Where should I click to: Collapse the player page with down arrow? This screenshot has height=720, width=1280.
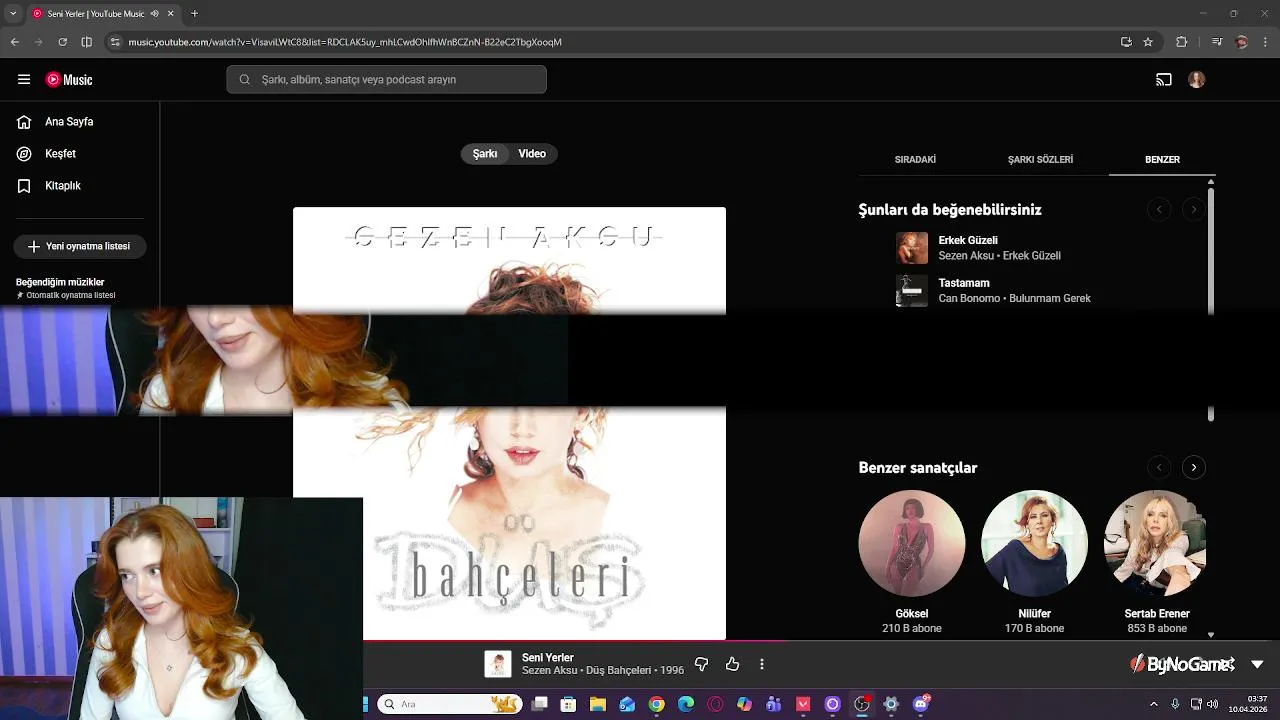[1257, 664]
